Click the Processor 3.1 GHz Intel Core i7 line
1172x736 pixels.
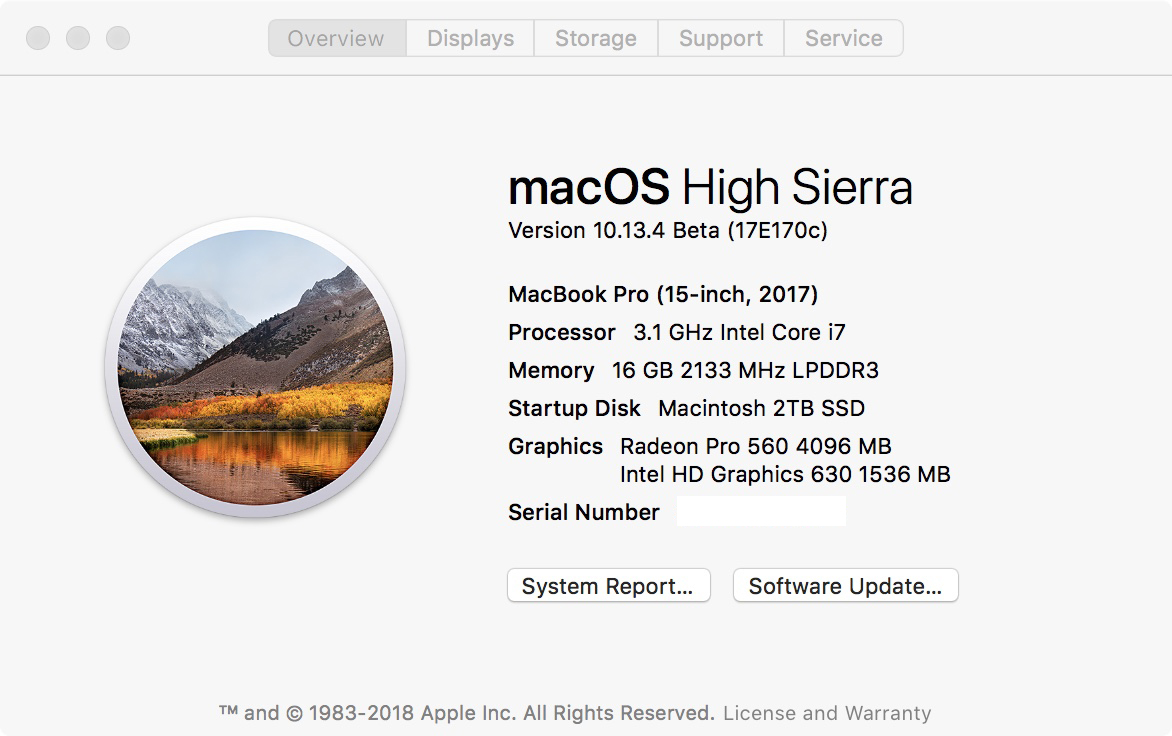[x=676, y=333]
